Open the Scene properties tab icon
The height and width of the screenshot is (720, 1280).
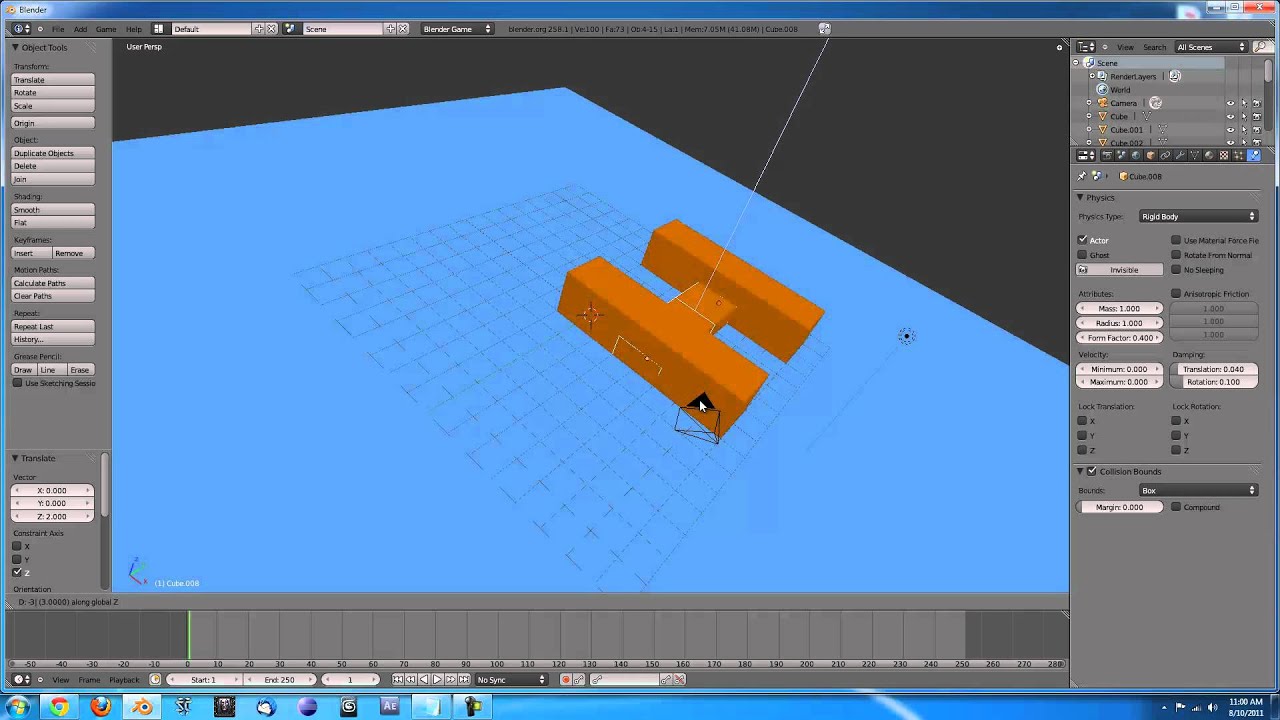(1121, 155)
